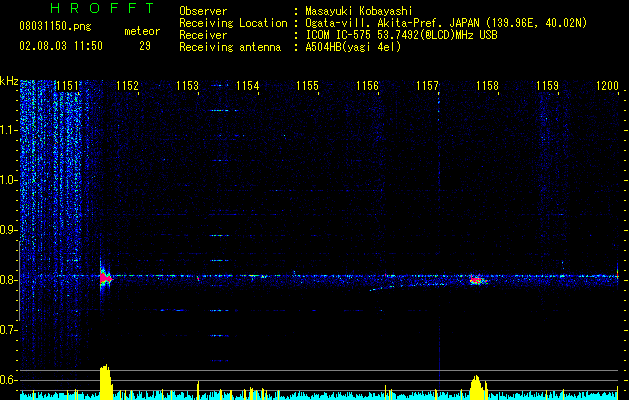The image size is (629, 400).
Task: Click the 1200 time marker
Action: point(608,86)
